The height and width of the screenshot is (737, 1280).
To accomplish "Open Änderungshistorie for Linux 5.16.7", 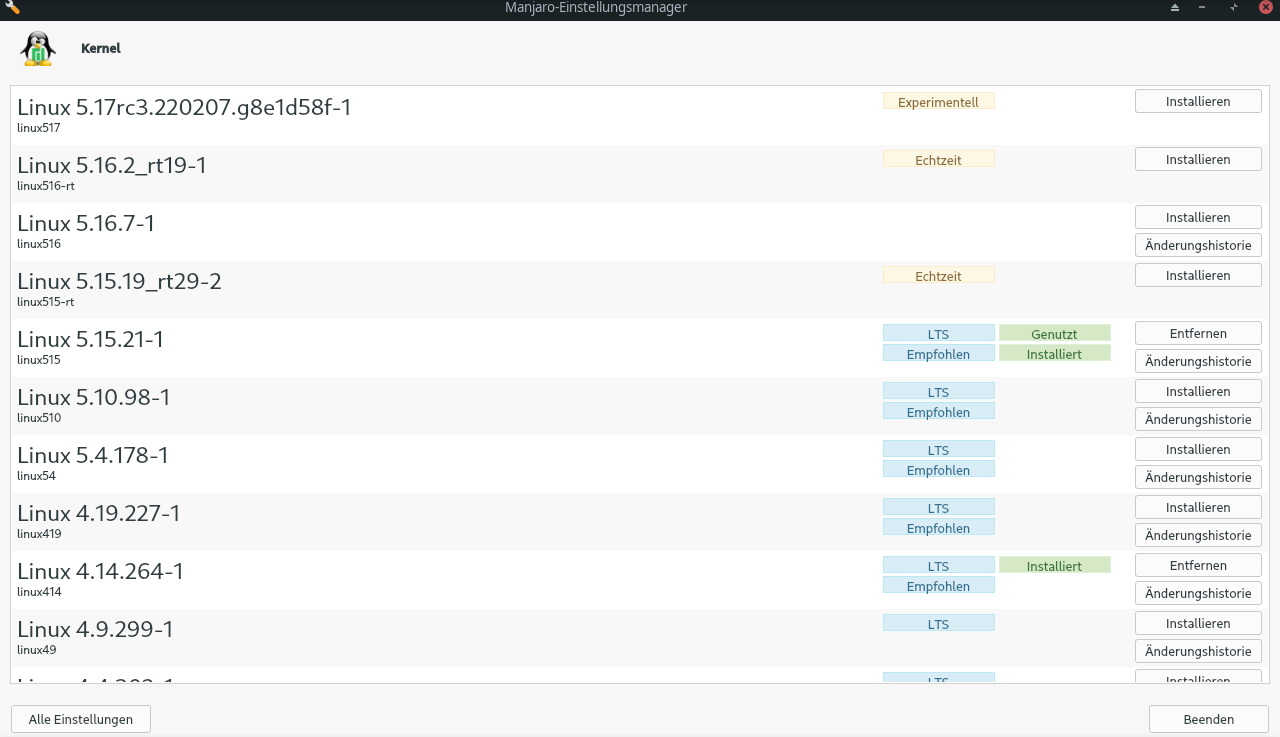I will pos(1197,244).
